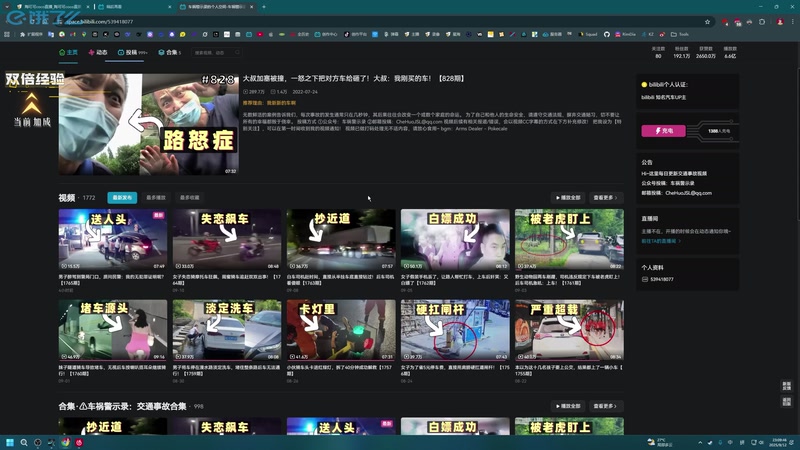The height and width of the screenshot is (450, 800).
Task: Open the Tools bookmark folder
Action: pos(680,35)
